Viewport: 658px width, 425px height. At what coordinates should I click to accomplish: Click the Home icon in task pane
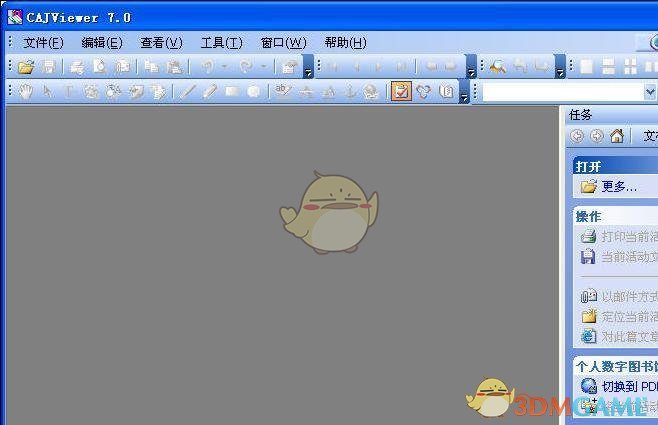pyautogui.click(x=616, y=136)
